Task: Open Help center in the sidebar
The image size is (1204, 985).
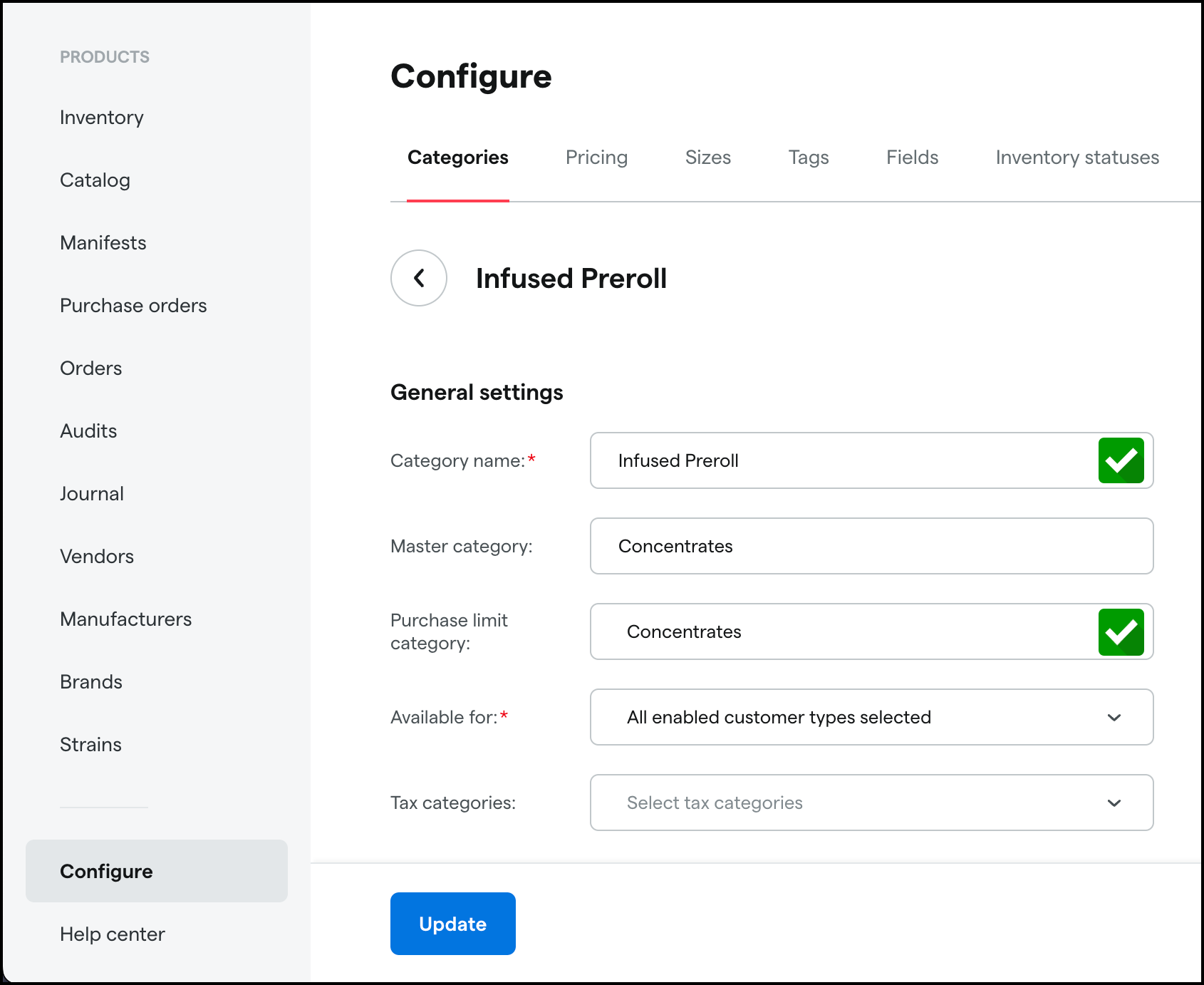Action: click(113, 934)
